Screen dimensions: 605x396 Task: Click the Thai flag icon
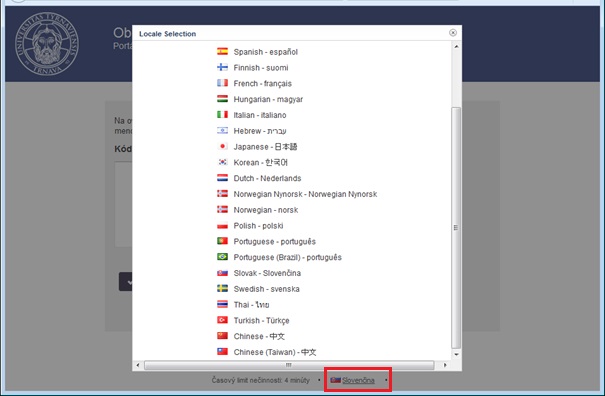222,304
